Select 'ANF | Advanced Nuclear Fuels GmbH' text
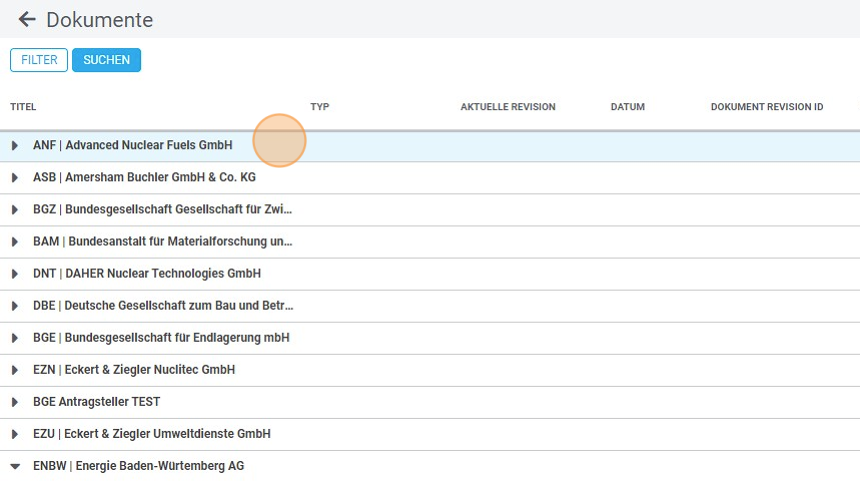This screenshot has width=860, height=481. point(133,145)
